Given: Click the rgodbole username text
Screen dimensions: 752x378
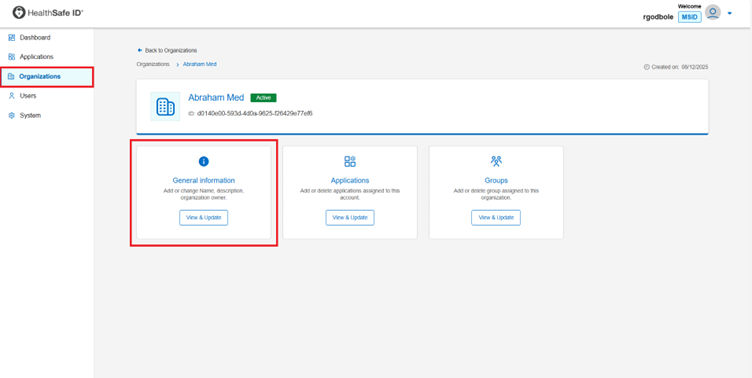Looking at the screenshot, I should click(658, 17).
